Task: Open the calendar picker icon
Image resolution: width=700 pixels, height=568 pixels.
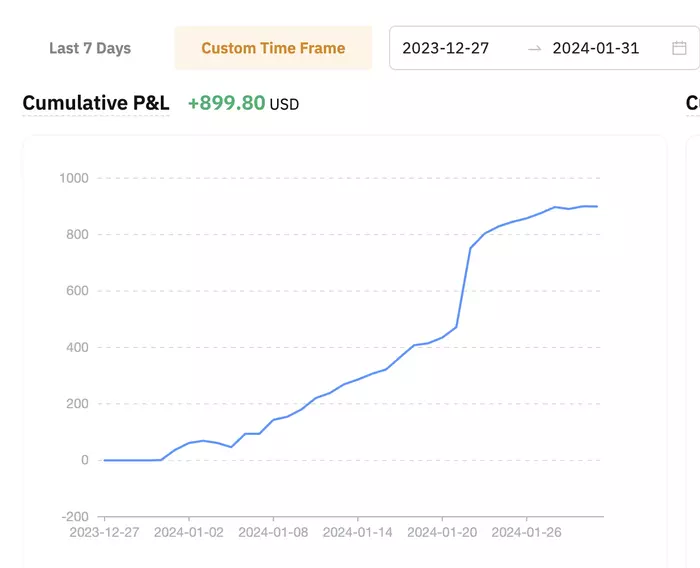Action: click(679, 48)
